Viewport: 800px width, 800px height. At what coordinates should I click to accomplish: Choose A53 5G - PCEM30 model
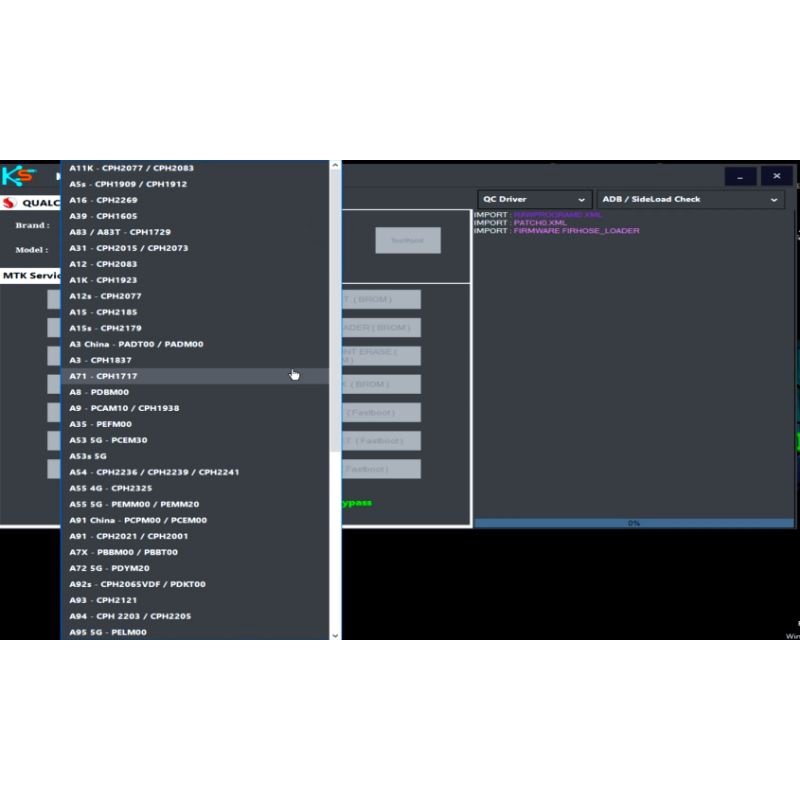(195, 440)
